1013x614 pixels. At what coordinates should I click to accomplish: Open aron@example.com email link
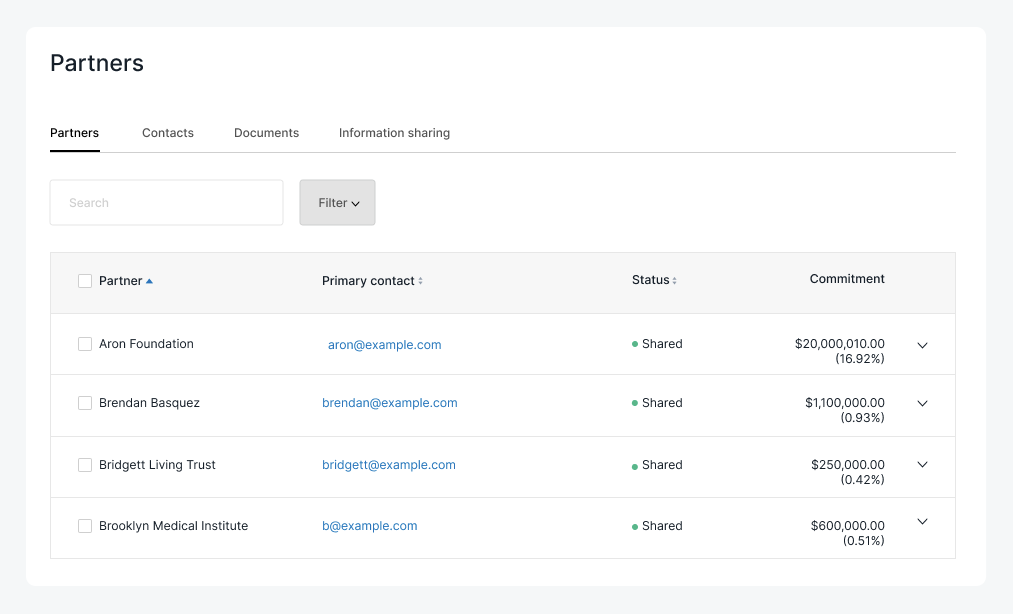pos(384,345)
